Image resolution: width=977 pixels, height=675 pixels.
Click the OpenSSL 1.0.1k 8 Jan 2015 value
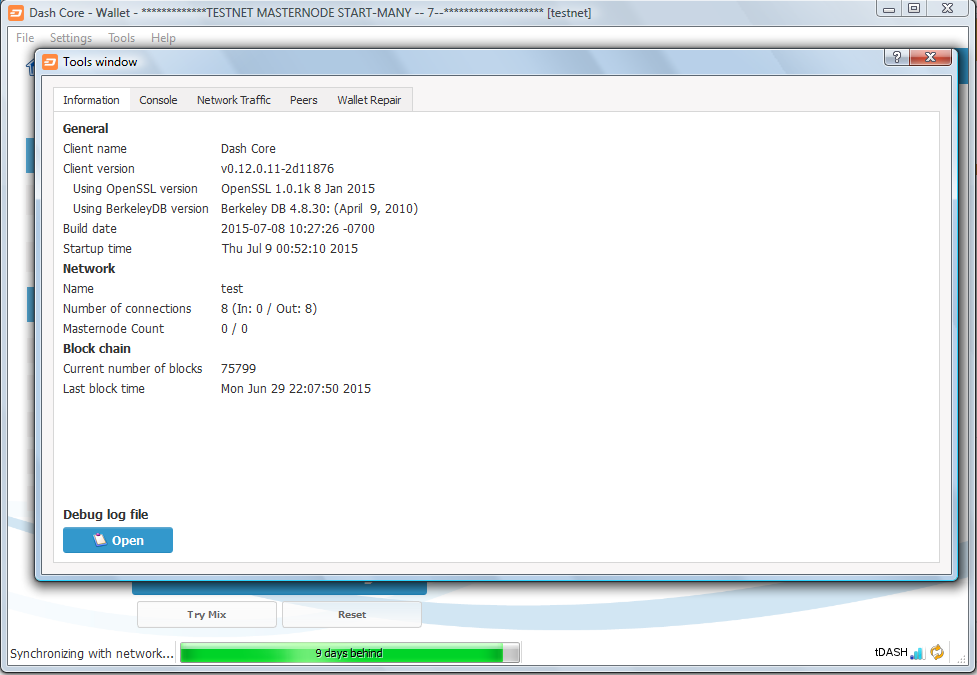pos(298,188)
